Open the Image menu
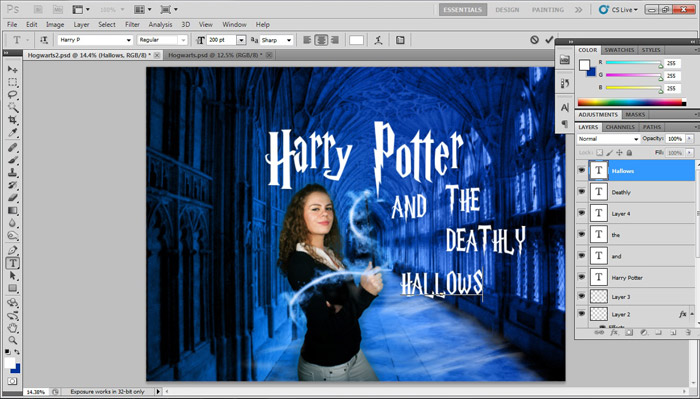This screenshot has width=700, height=399. (55, 25)
